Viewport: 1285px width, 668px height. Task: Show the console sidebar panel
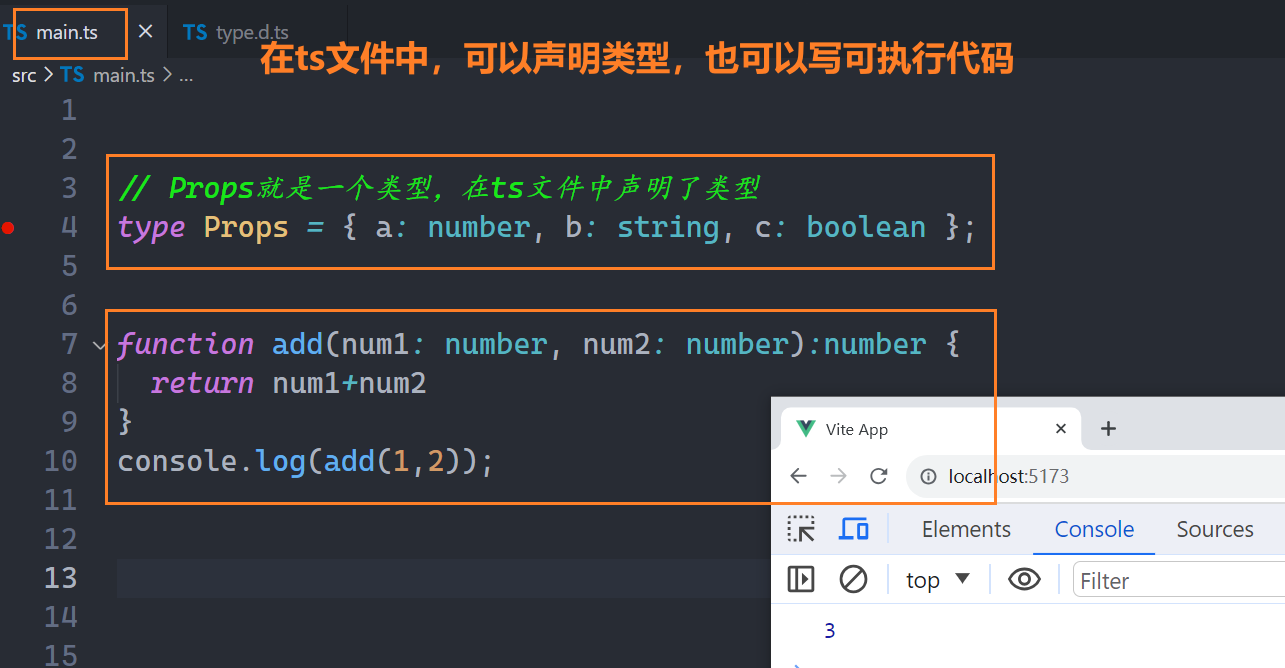801,579
